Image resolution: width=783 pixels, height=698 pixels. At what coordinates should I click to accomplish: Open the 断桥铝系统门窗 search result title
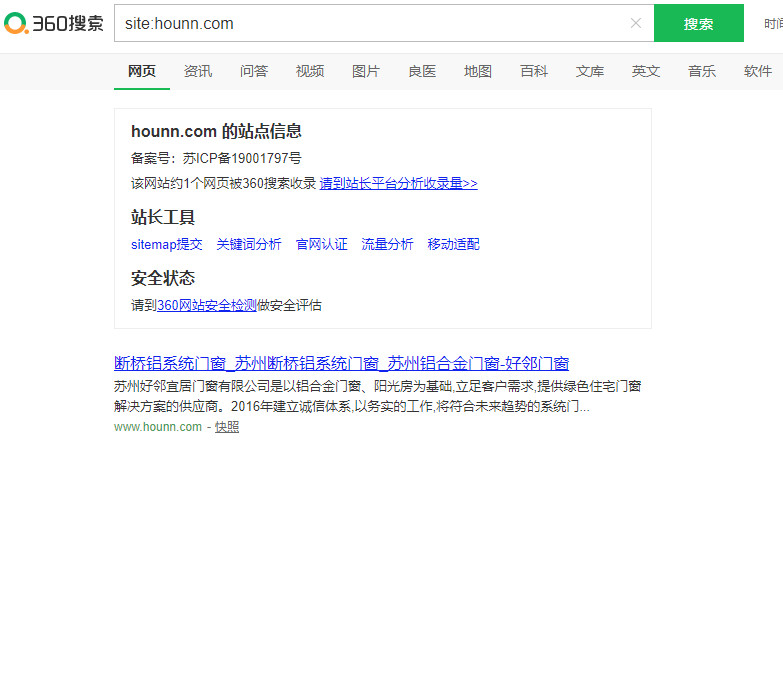pyautogui.click(x=342, y=363)
